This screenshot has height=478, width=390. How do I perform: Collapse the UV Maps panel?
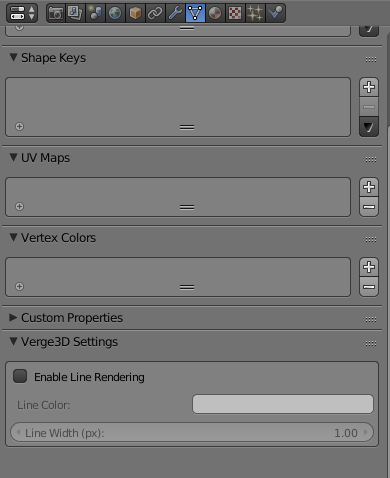(x=13, y=157)
